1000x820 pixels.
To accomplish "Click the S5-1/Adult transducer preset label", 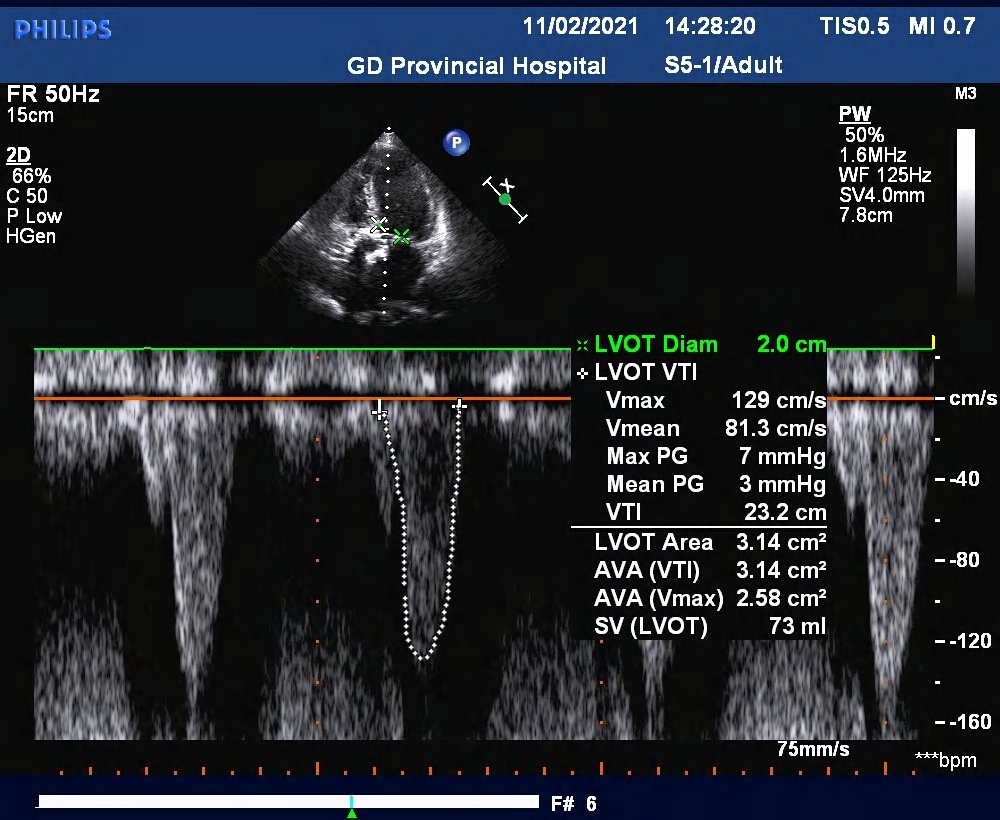I will (x=723, y=66).
